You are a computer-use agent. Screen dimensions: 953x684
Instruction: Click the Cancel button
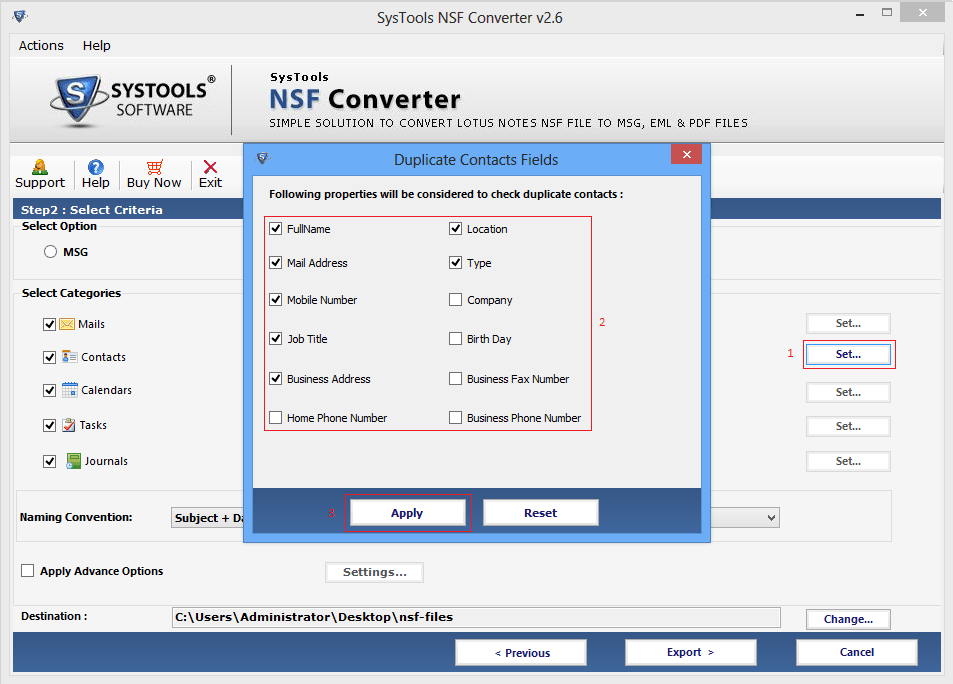(x=856, y=652)
